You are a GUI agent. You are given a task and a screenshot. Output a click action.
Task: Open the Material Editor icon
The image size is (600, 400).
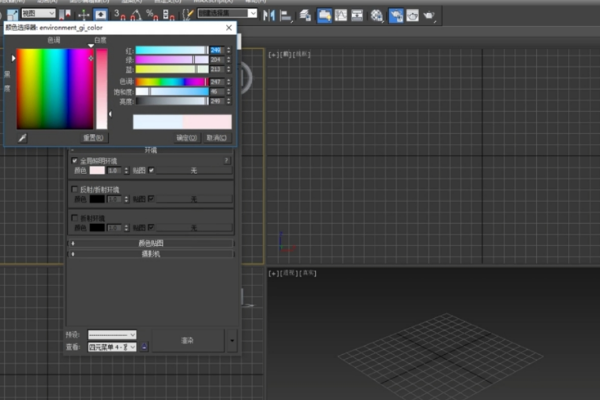(377, 15)
